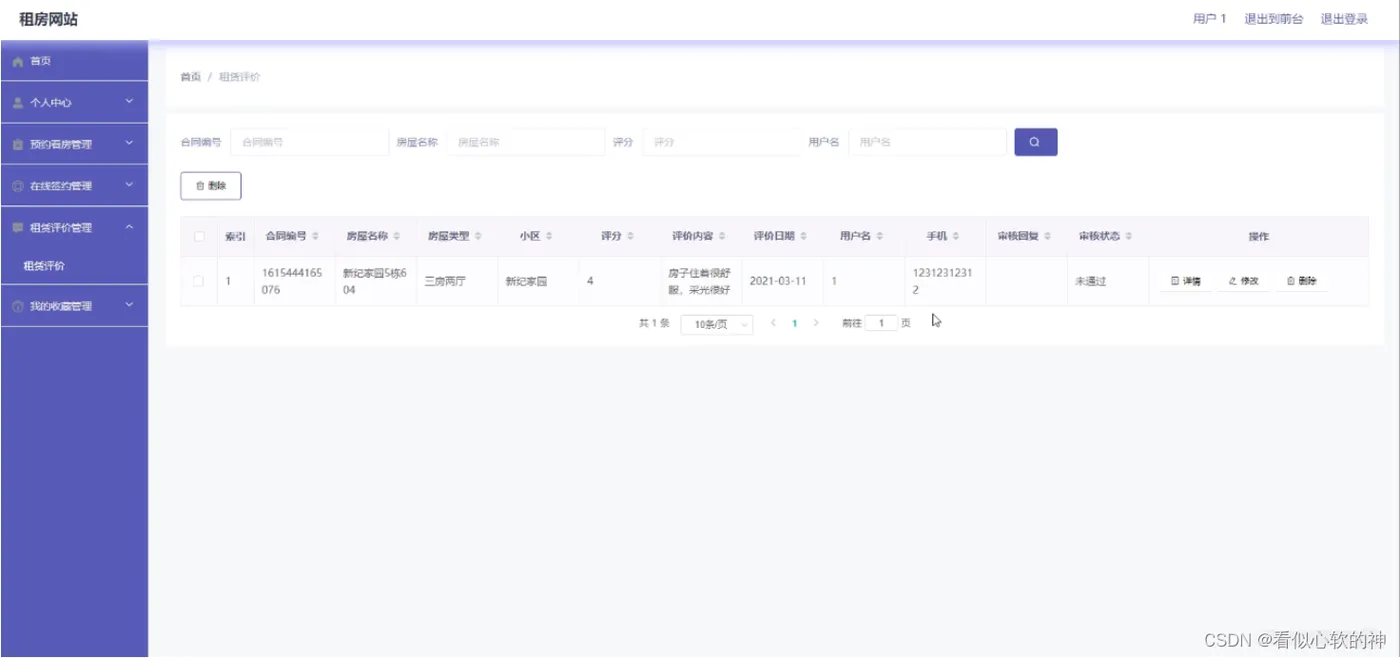This screenshot has height=658, width=1400.
Task: Click the 在线签约管理 globe icon
Action: [x=18, y=186]
